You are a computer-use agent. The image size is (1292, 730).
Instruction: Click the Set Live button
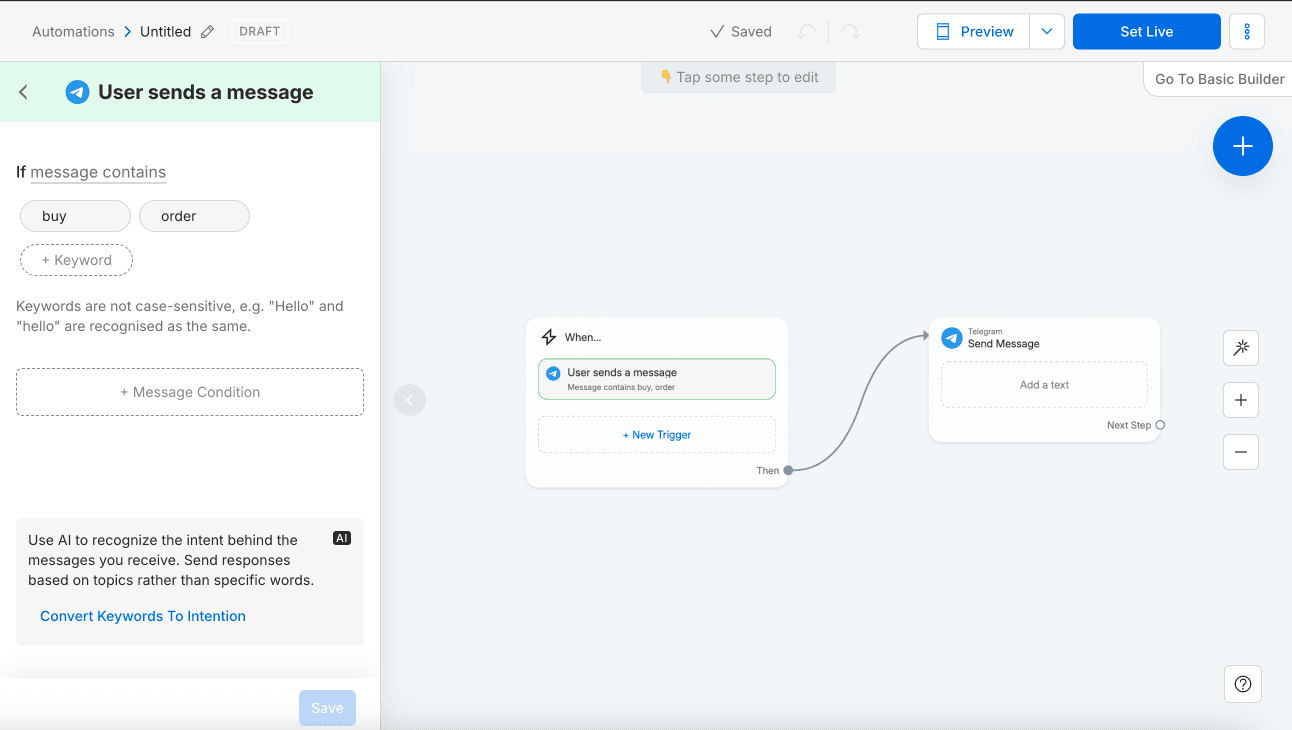pyautogui.click(x=1147, y=31)
